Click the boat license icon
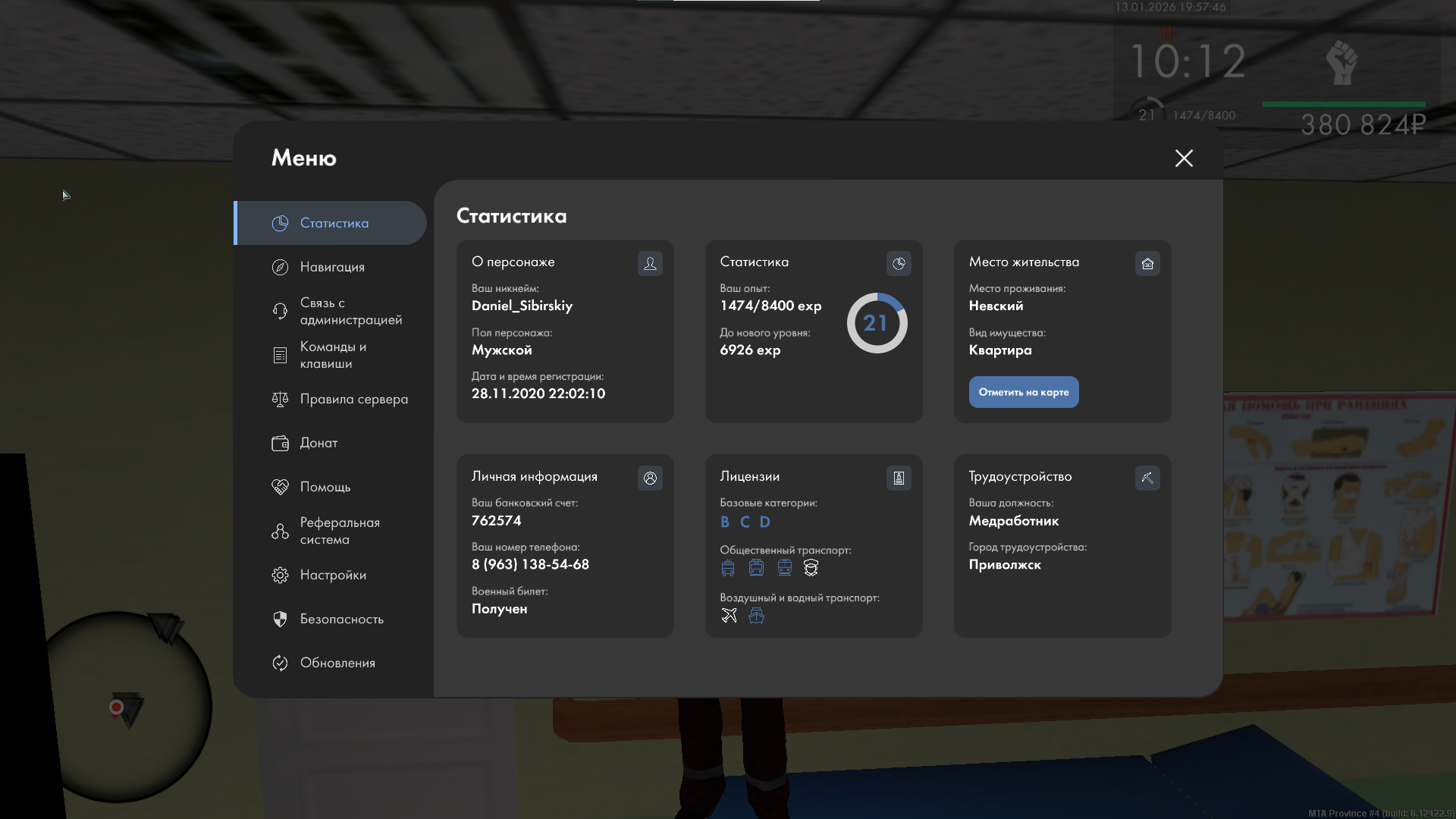1456x819 pixels. pyautogui.click(x=756, y=615)
